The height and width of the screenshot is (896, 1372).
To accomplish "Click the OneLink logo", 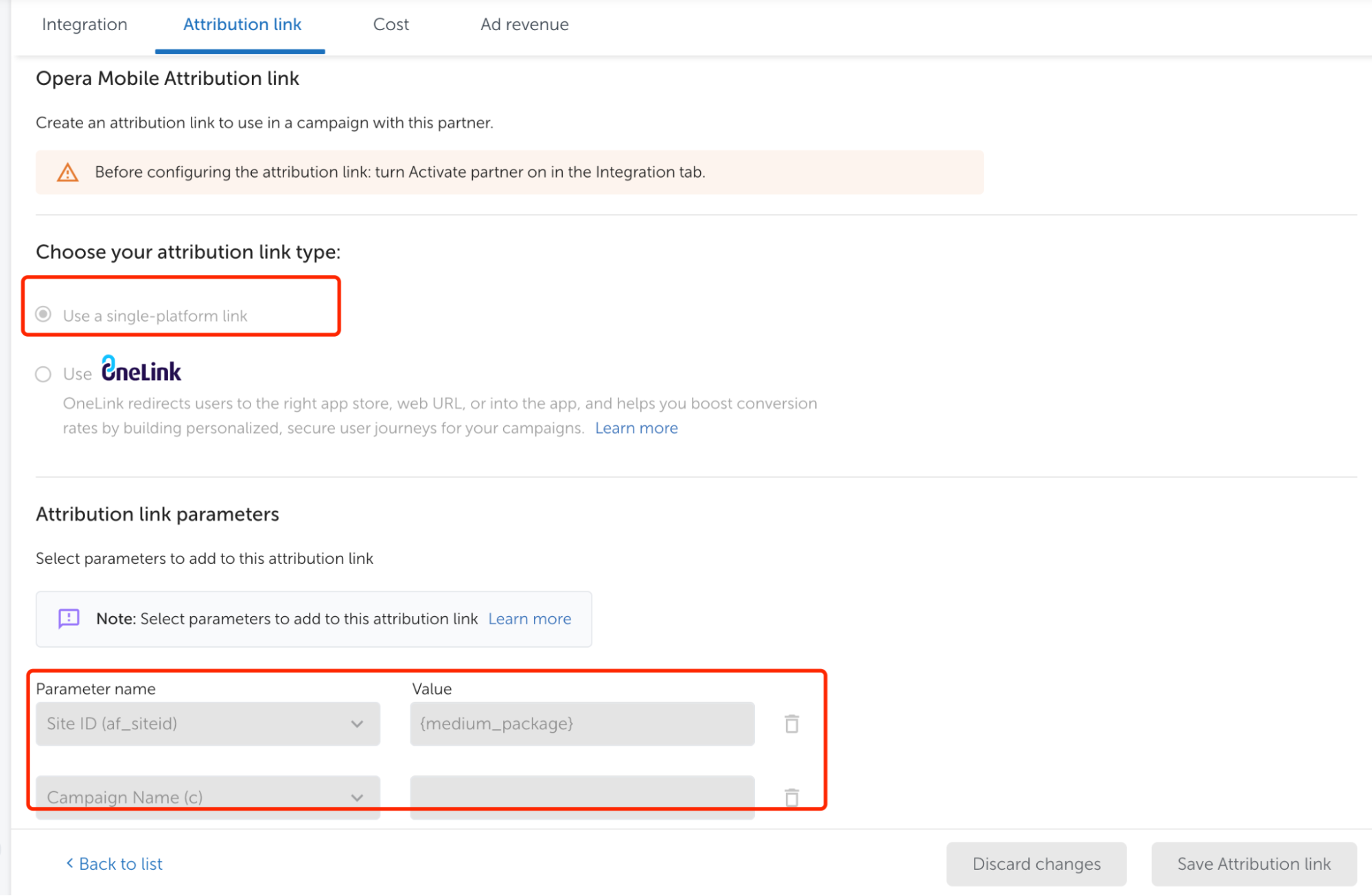I will pos(141,369).
